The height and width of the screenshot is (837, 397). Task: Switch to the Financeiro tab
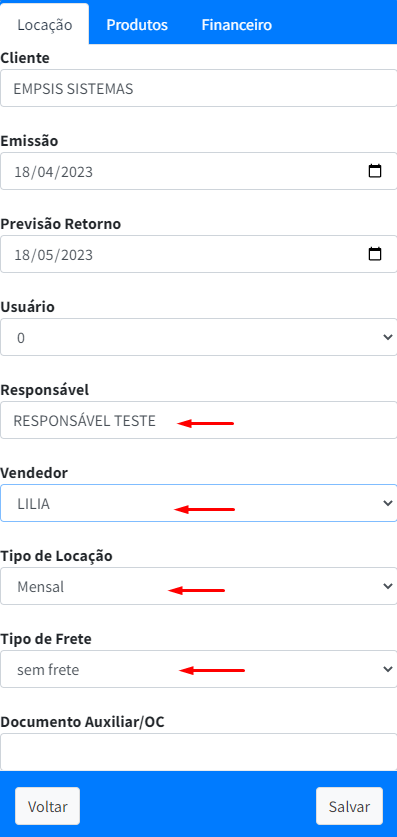pyautogui.click(x=236, y=25)
